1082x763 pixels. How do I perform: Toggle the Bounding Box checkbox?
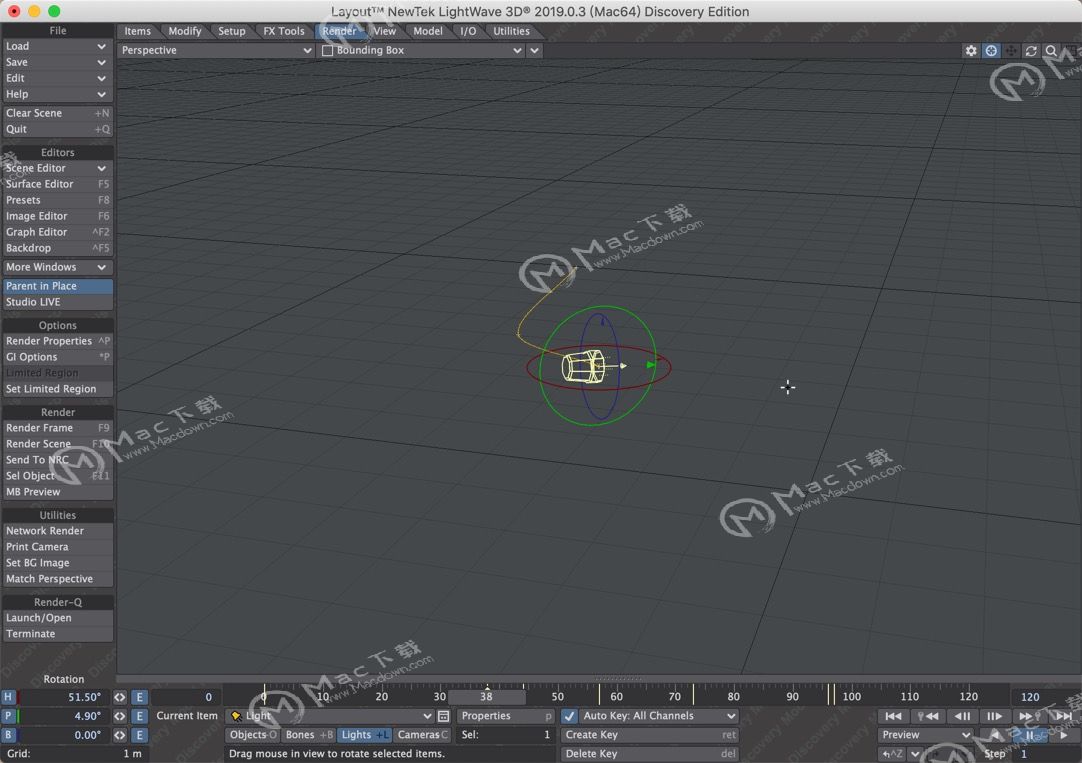tap(328, 50)
